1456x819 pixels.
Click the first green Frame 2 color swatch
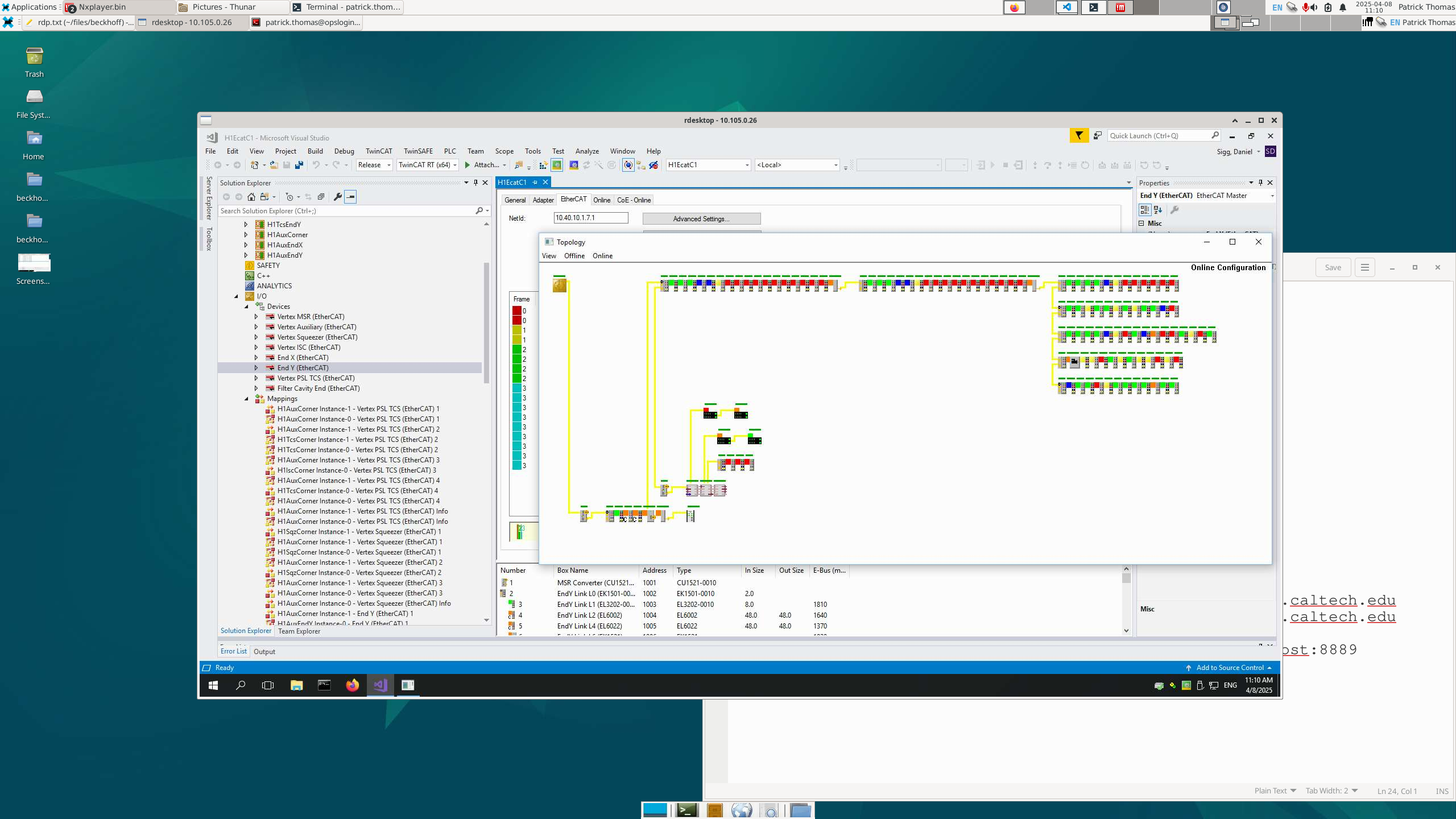pos(517,350)
